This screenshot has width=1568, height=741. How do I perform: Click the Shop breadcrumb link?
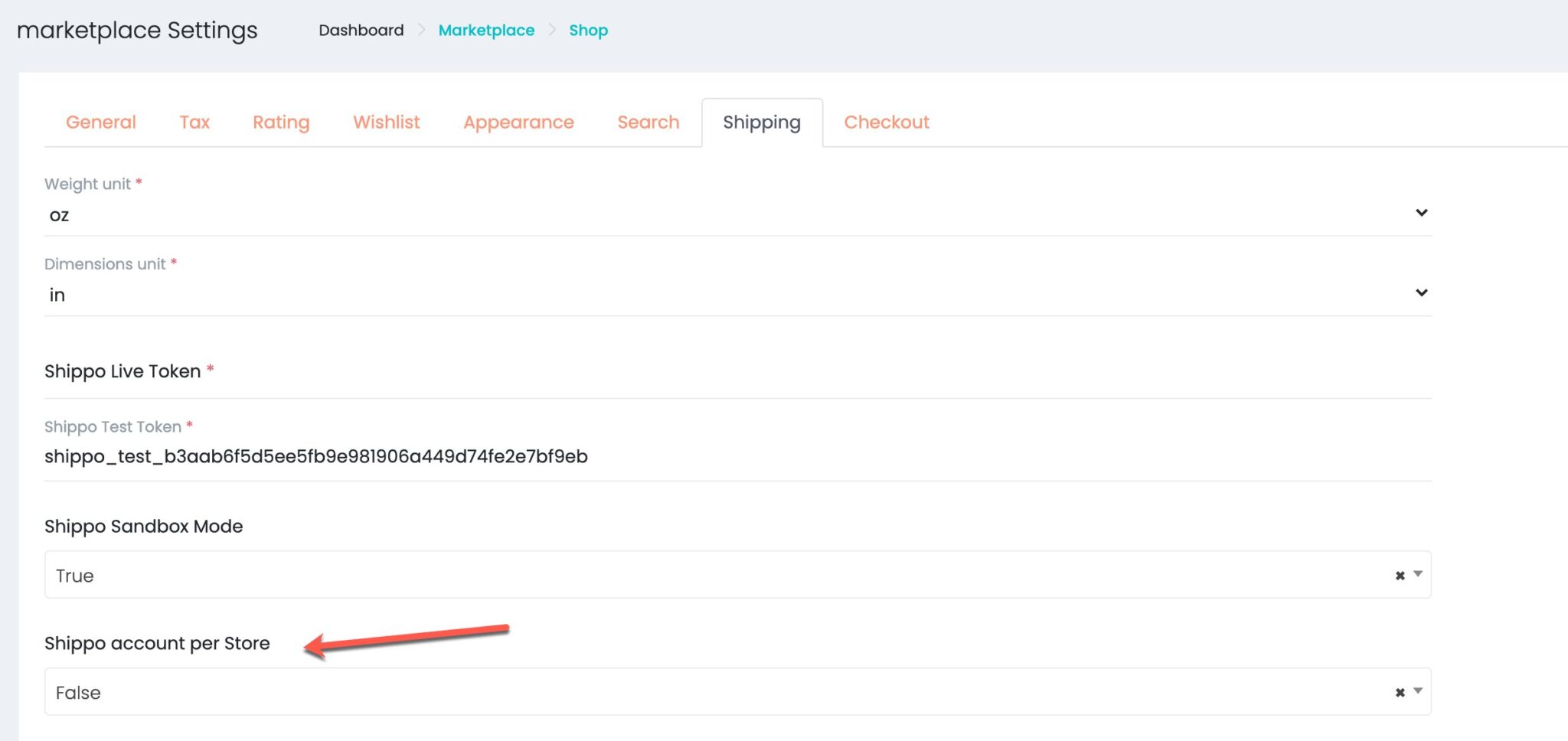coord(588,31)
